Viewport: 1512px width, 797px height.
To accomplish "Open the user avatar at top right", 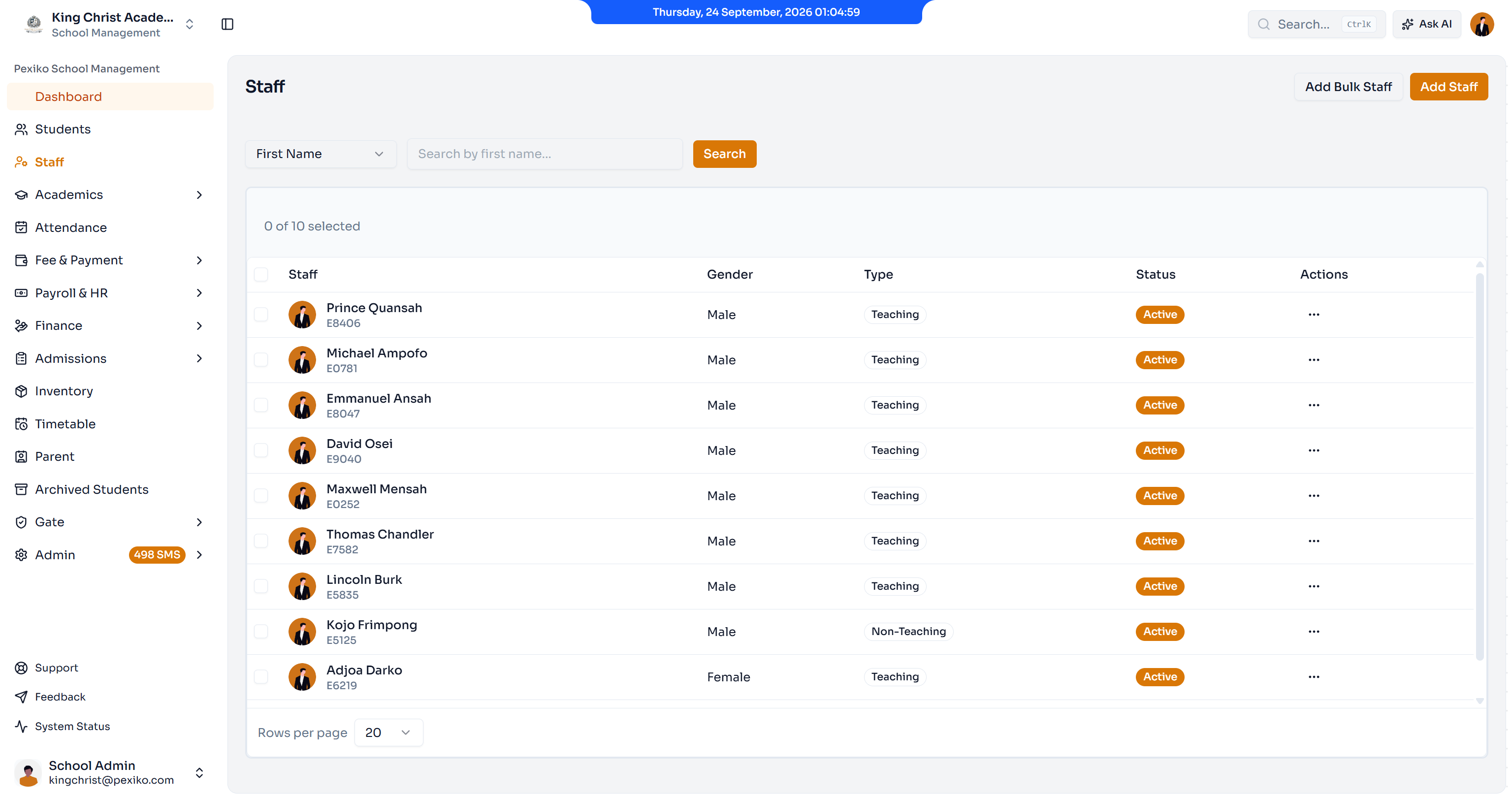I will click(1481, 24).
